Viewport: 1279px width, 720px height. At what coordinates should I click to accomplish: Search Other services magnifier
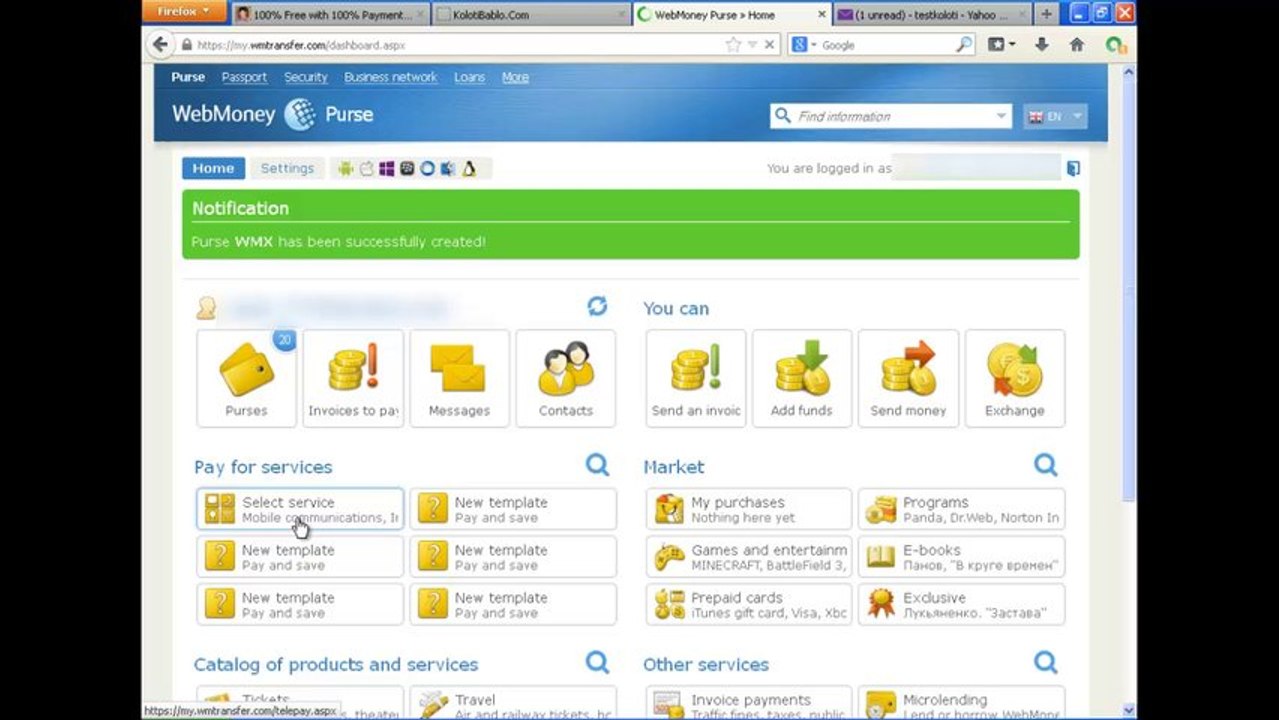[x=1045, y=662]
